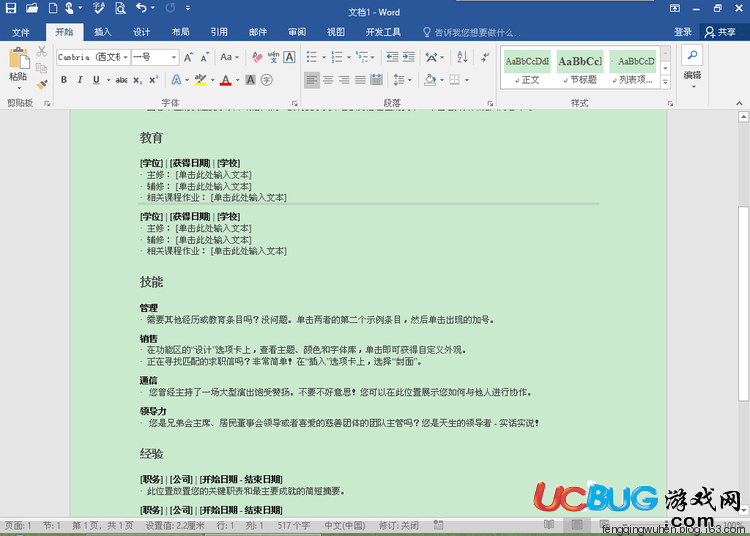The height and width of the screenshot is (536, 750).
Task: Align text left
Action: point(312,80)
